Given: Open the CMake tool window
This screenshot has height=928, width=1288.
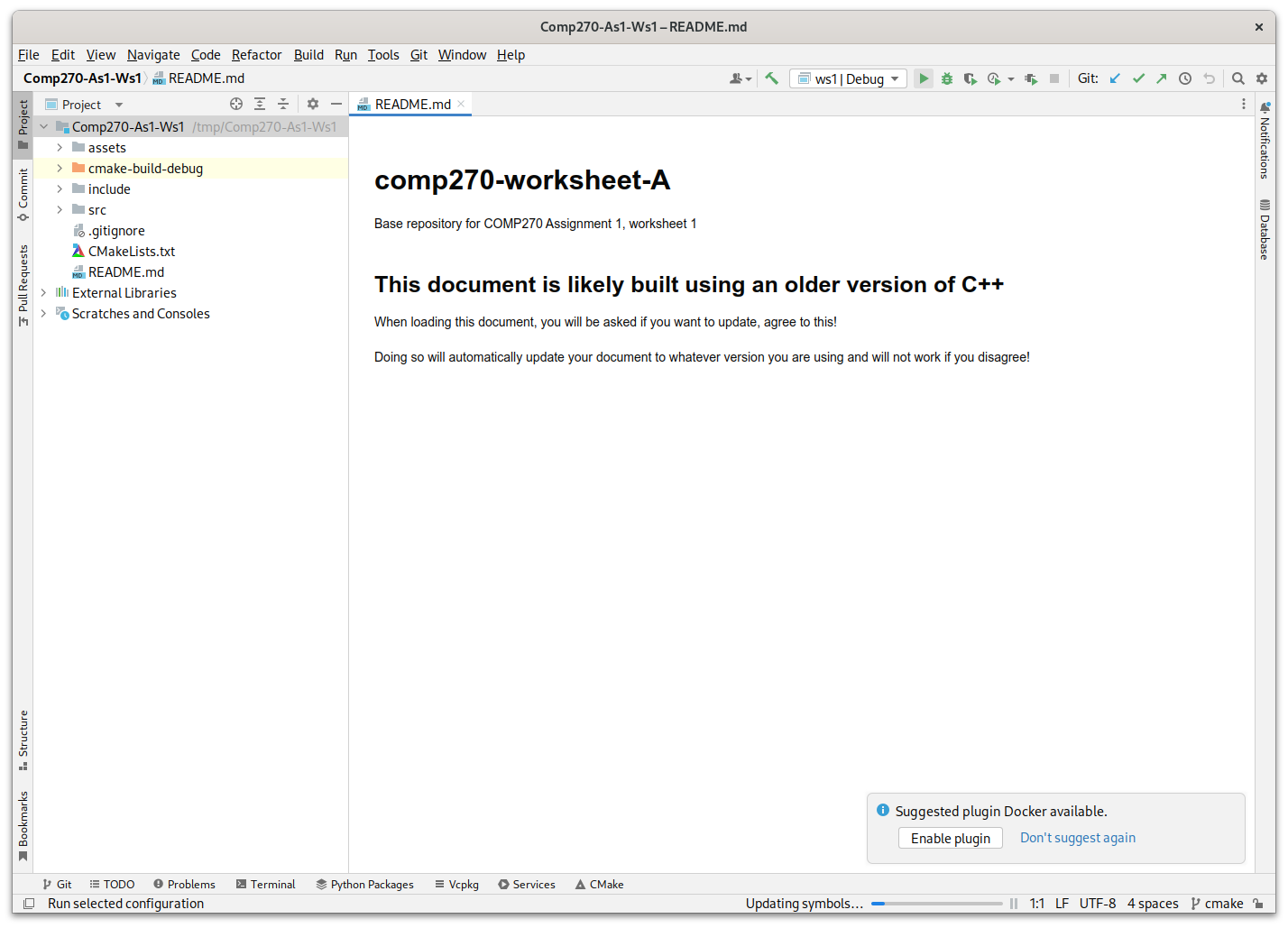Looking at the screenshot, I should (x=599, y=884).
